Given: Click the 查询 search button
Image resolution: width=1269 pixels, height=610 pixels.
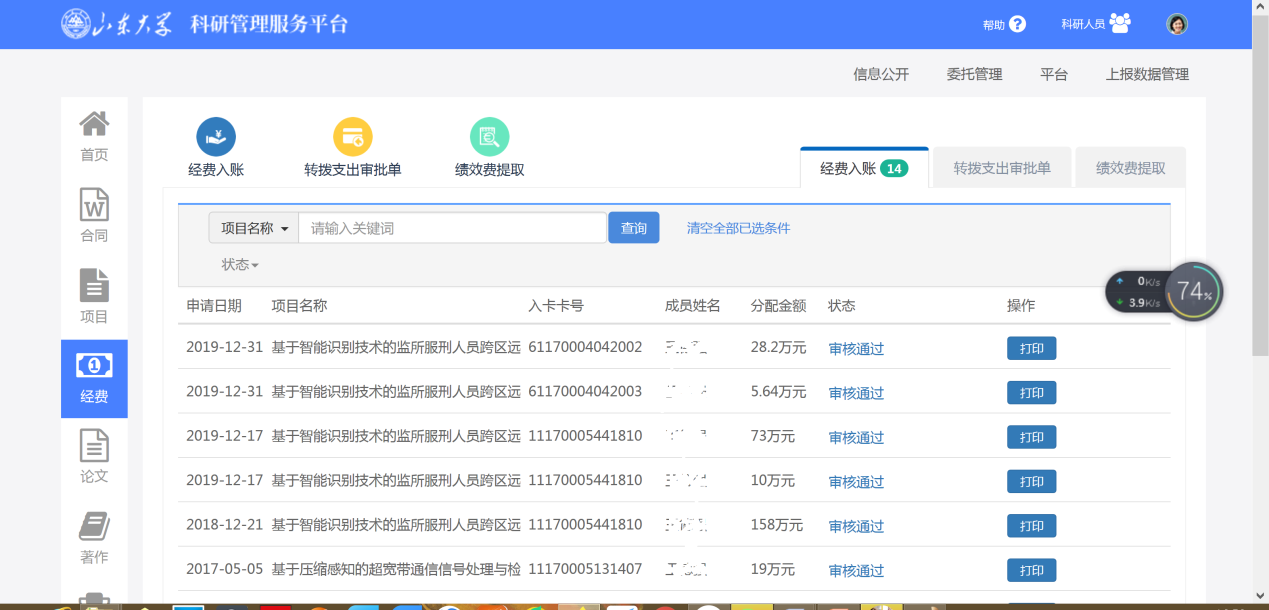Looking at the screenshot, I should point(633,228).
